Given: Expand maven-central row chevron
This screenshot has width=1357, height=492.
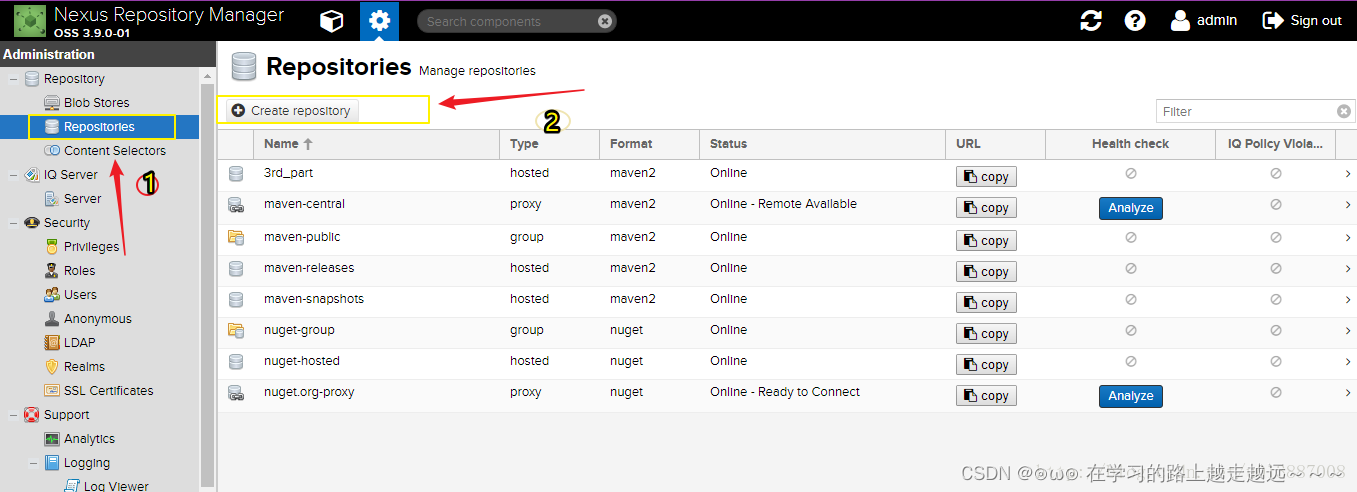Looking at the screenshot, I should 1348,205.
